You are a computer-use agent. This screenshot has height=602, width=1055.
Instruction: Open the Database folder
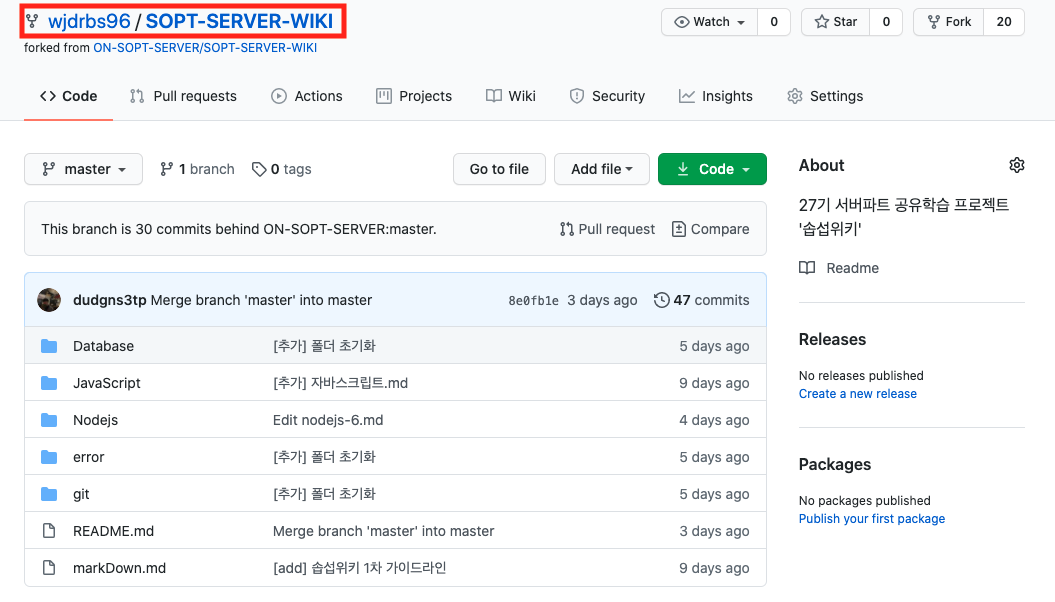104,346
